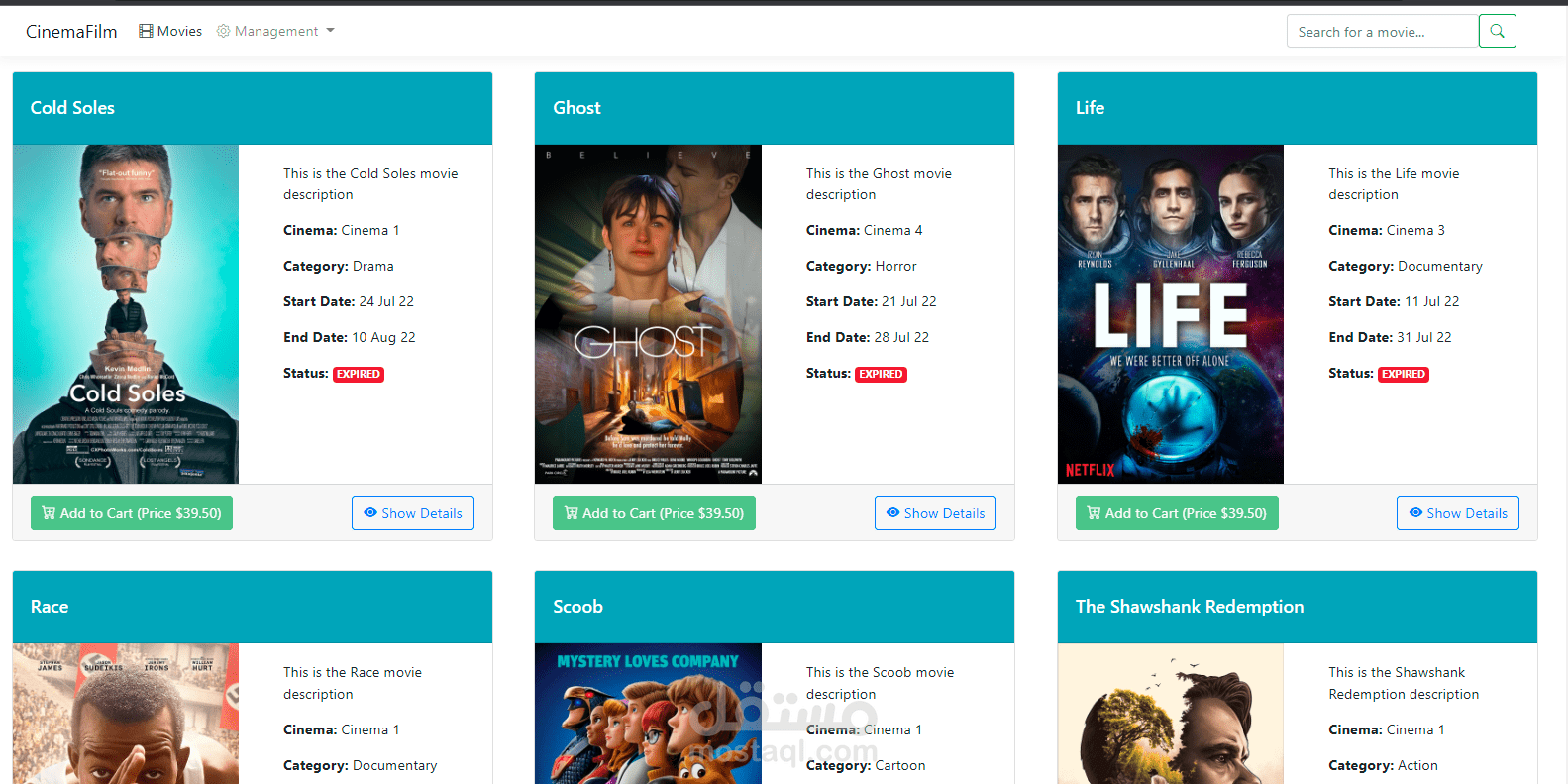Image resolution: width=1568 pixels, height=784 pixels.
Task: Click 'Category: Cartoon' on Scoob card
Action: tap(866, 765)
